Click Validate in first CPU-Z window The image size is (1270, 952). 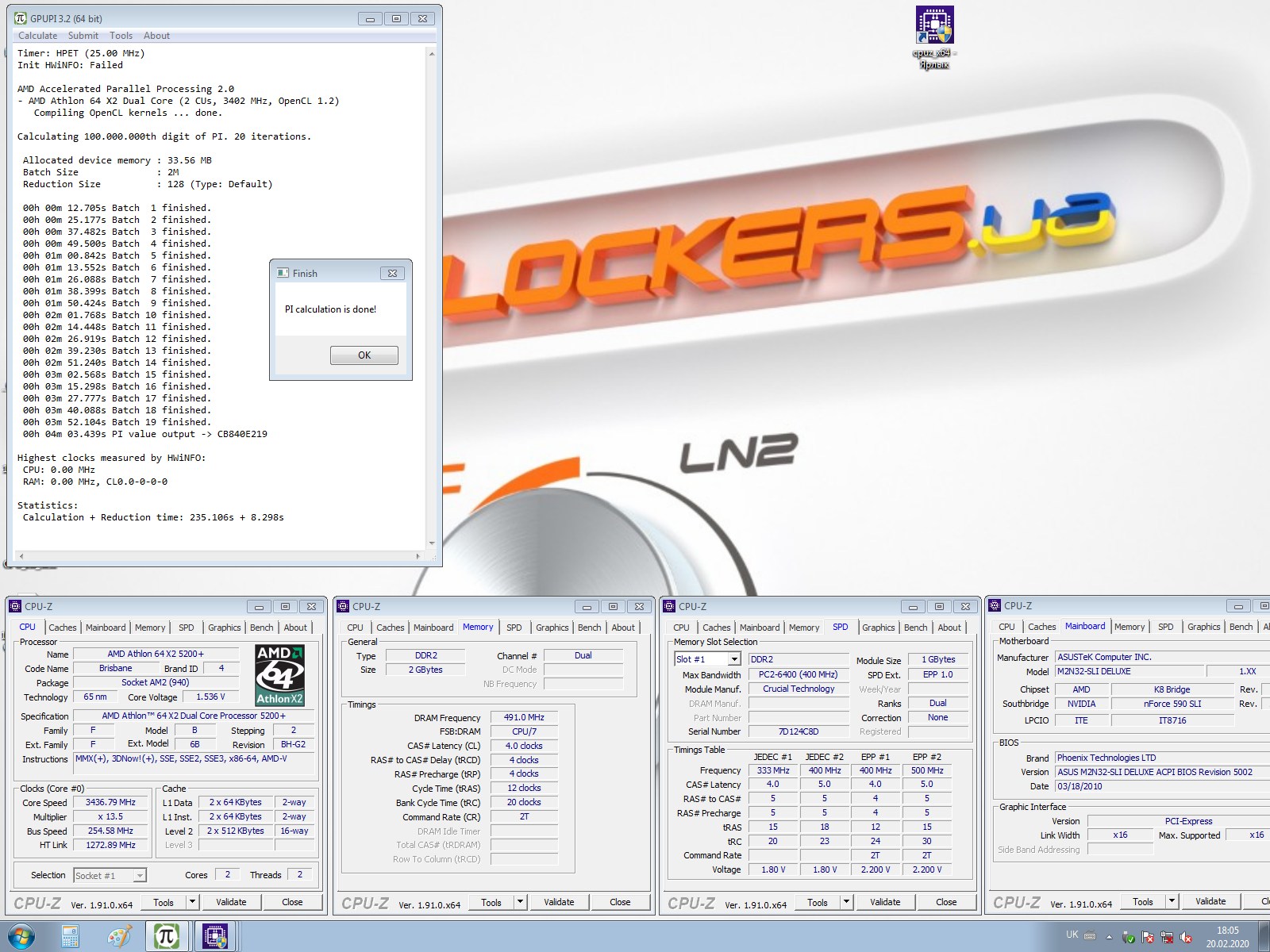click(x=231, y=902)
